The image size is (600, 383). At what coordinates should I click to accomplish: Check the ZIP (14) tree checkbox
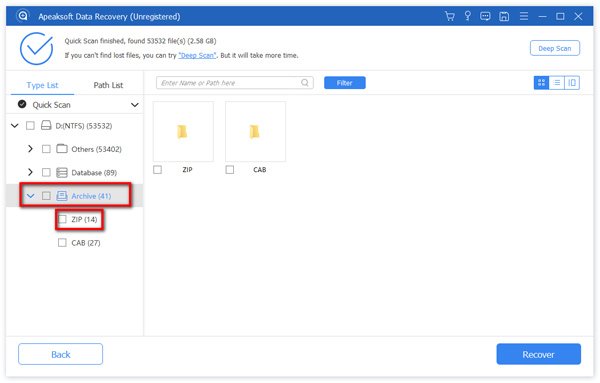(62, 219)
